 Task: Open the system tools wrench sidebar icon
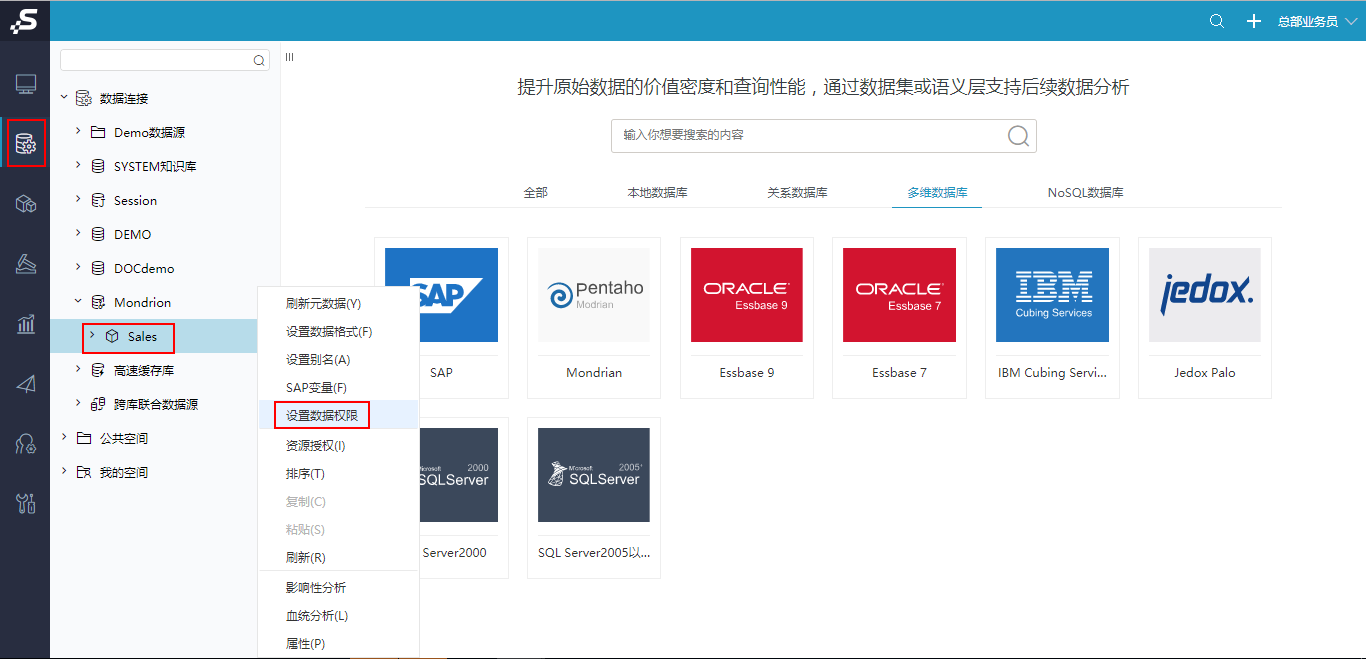tap(26, 503)
